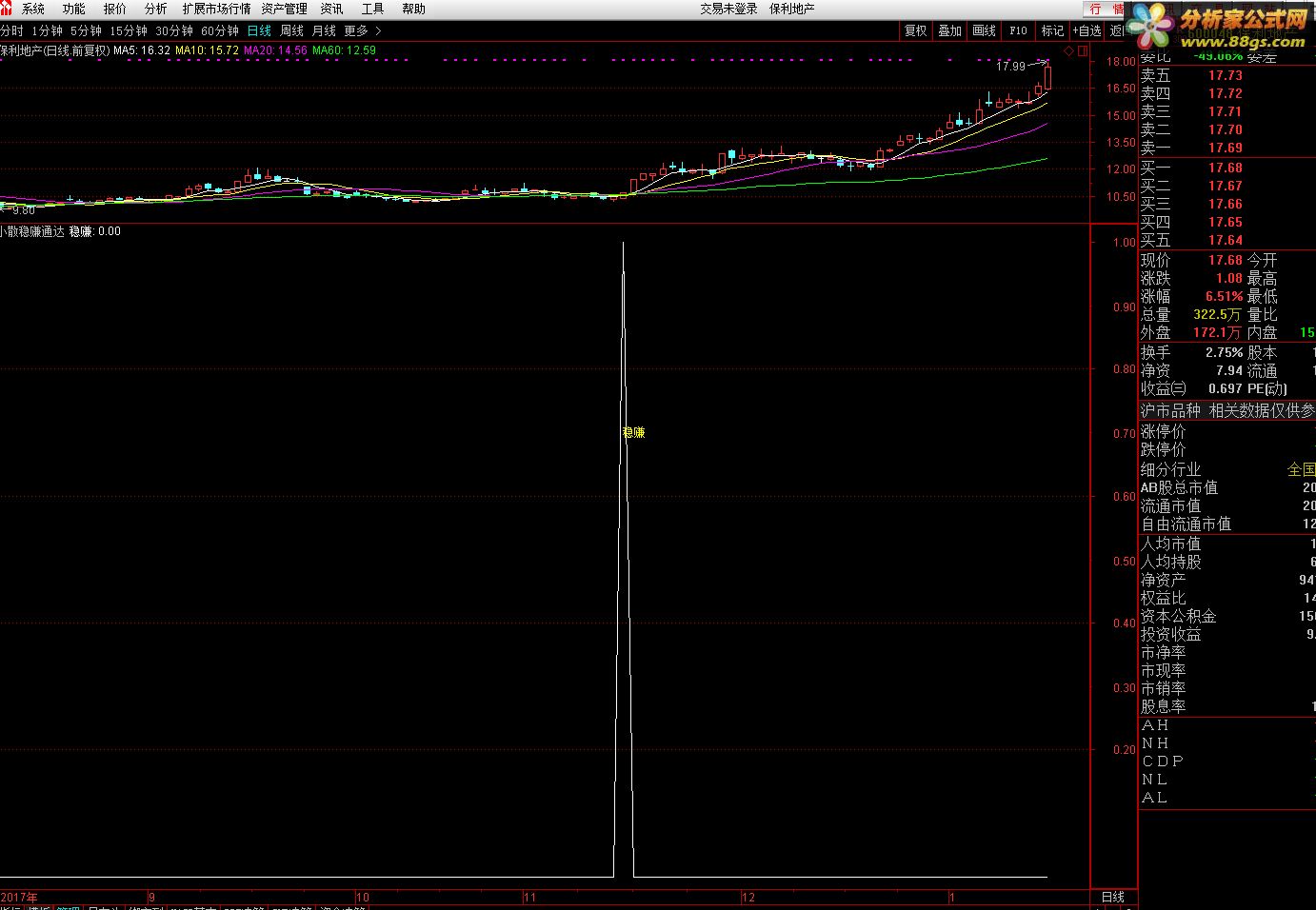Open the 更多 periods dropdown
1316x910 pixels.
356,30
